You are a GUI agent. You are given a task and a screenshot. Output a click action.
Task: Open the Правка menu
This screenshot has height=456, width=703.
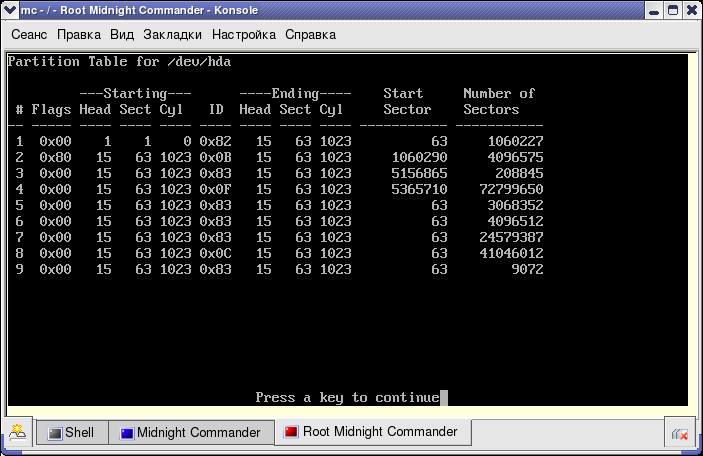pos(79,35)
